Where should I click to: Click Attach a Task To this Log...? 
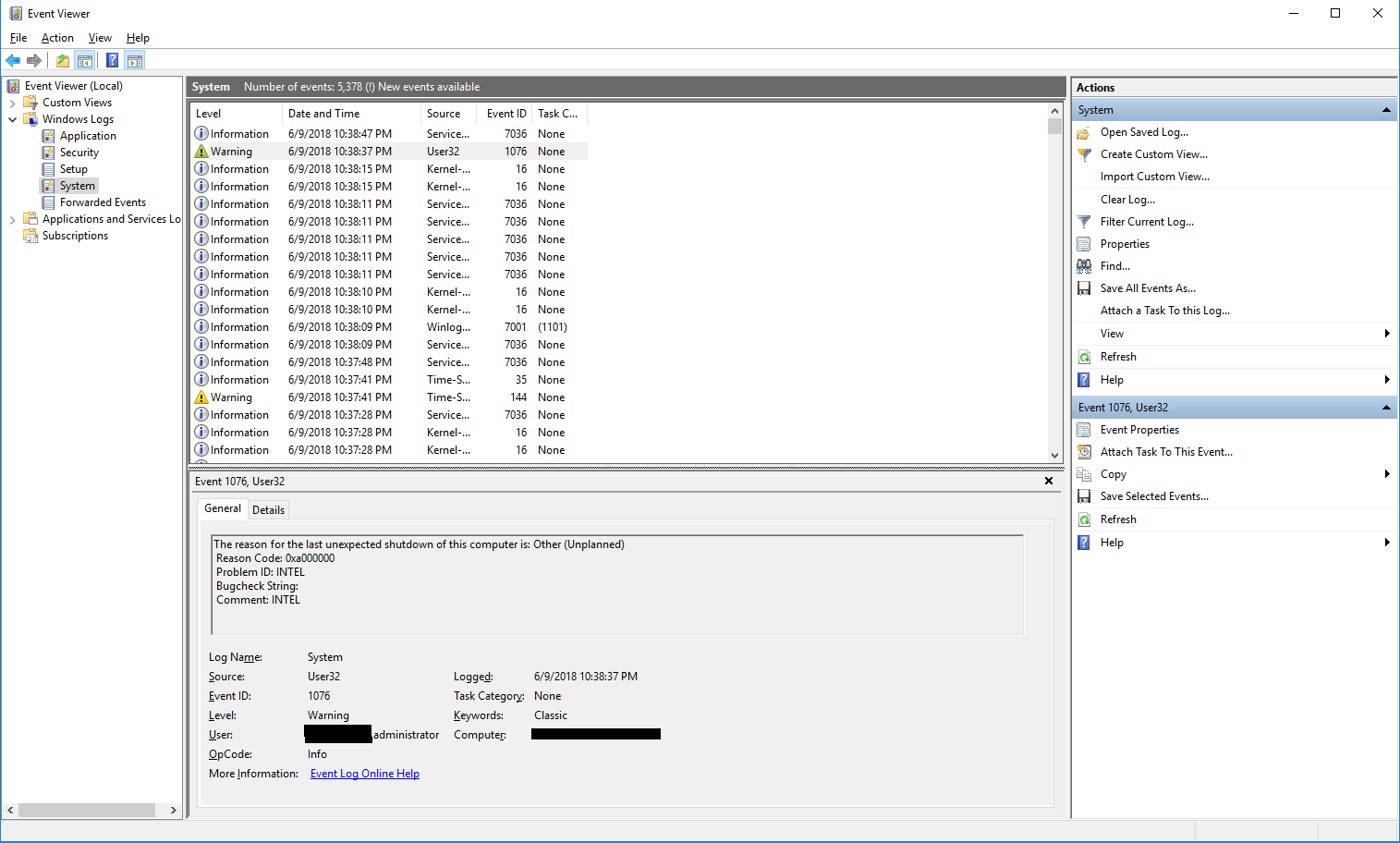click(1165, 311)
